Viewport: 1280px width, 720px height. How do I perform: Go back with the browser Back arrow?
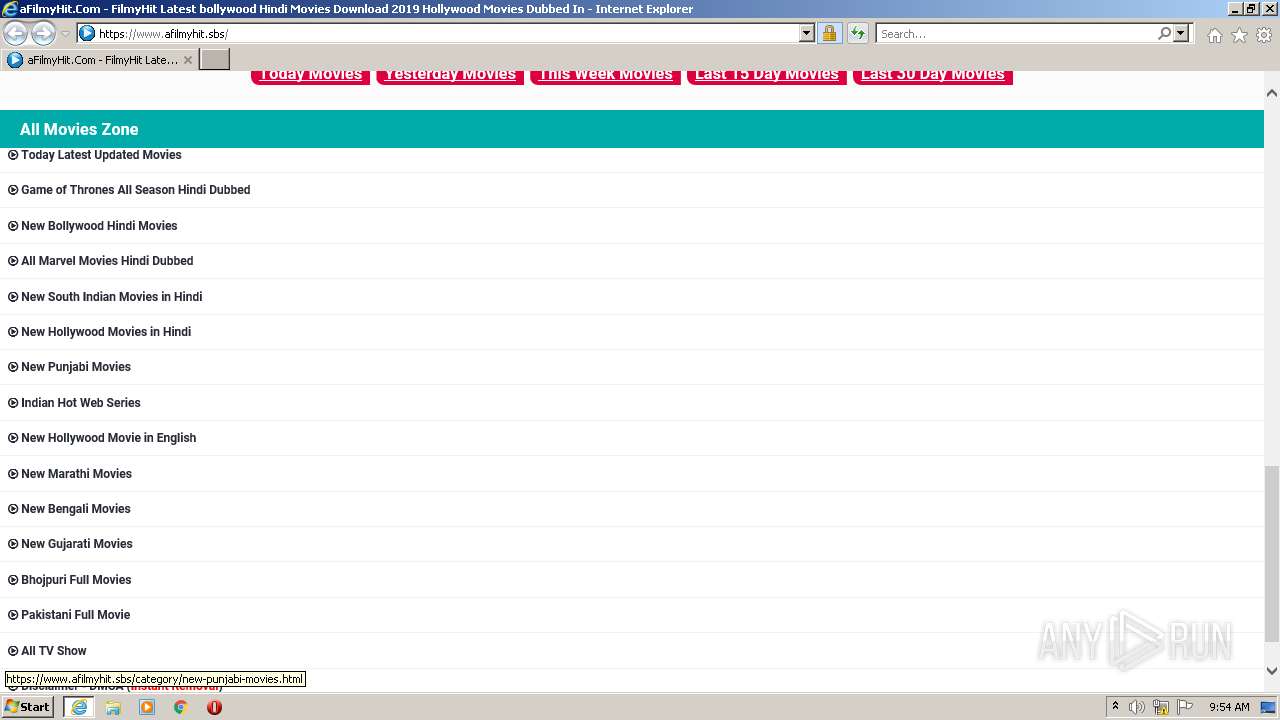15,33
